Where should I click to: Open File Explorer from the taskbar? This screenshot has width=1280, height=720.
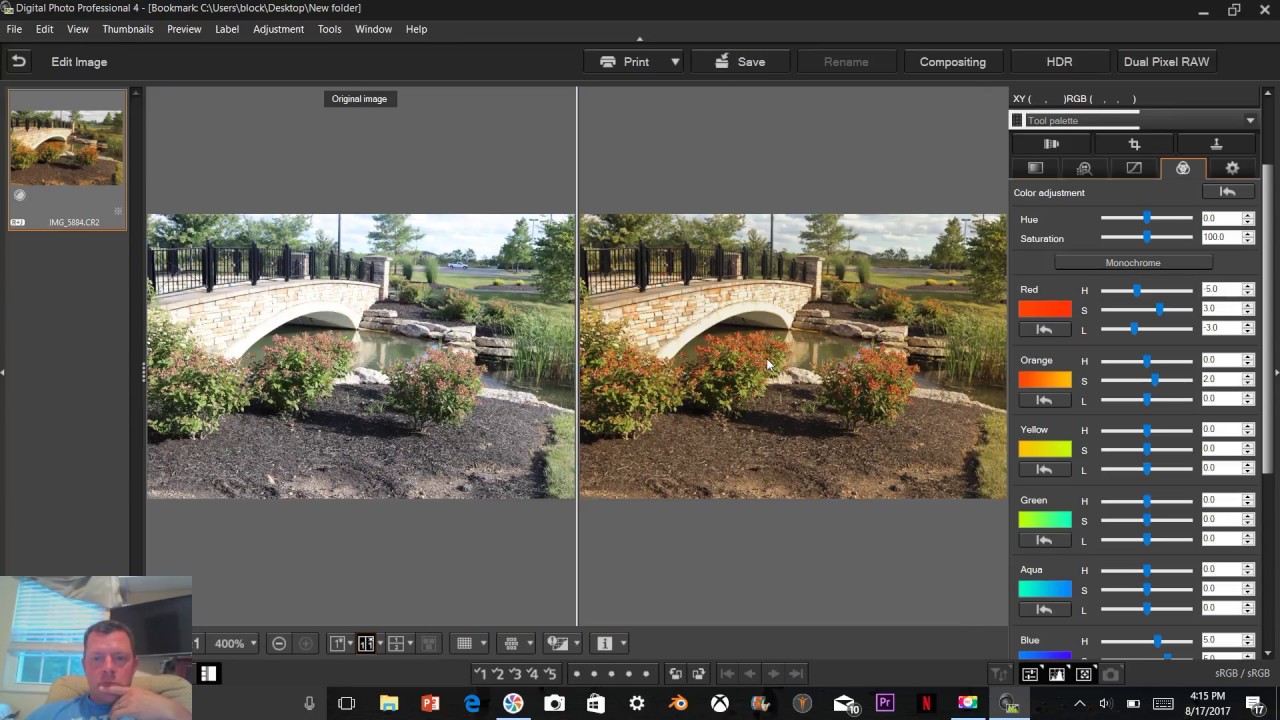[389, 703]
